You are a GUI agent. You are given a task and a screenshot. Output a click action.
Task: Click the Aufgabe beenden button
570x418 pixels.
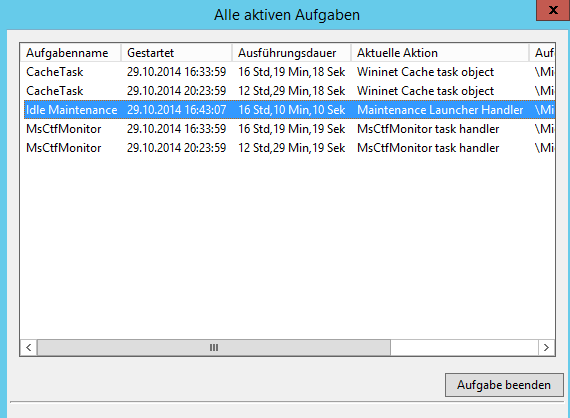point(504,385)
